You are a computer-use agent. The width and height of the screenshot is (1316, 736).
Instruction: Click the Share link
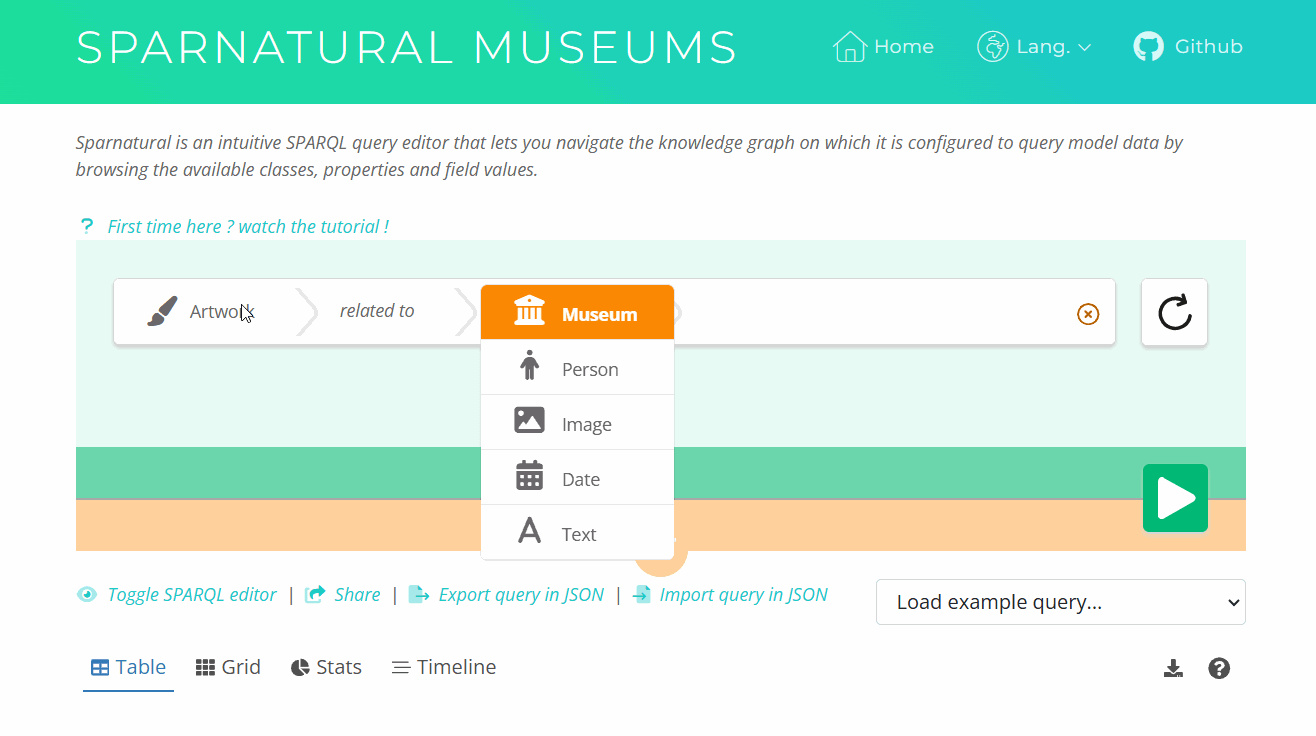click(357, 595)
